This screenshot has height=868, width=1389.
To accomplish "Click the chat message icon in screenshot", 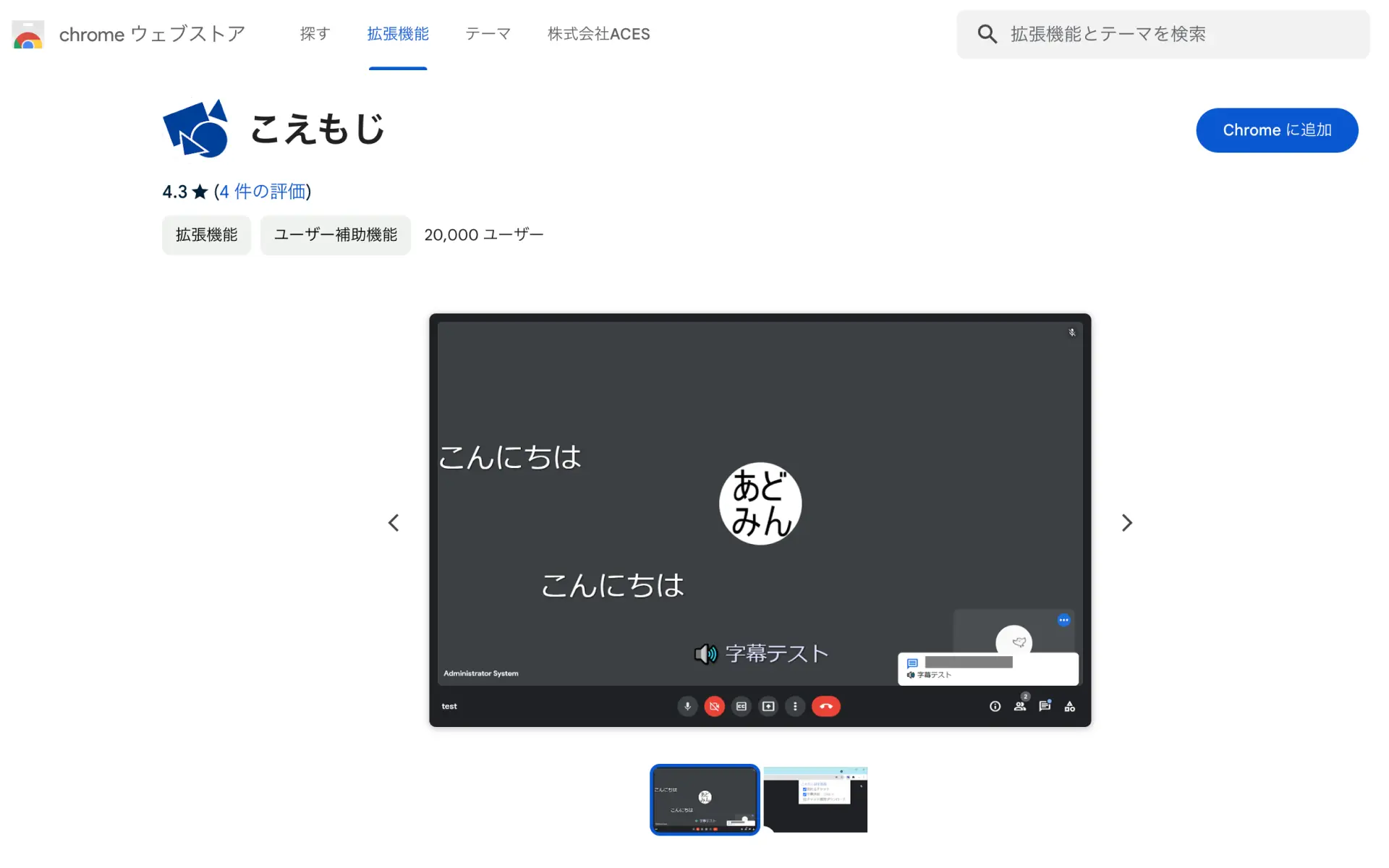I will [x=1045, y=706].
